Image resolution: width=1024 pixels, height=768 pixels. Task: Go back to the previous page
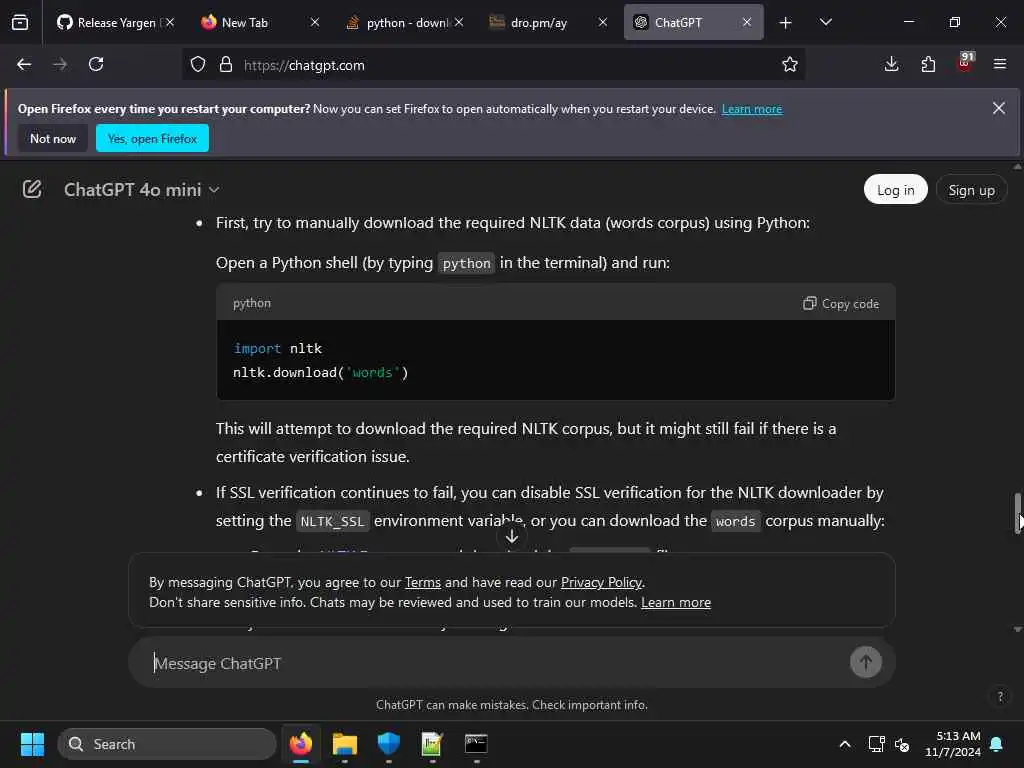pos(24,64)
